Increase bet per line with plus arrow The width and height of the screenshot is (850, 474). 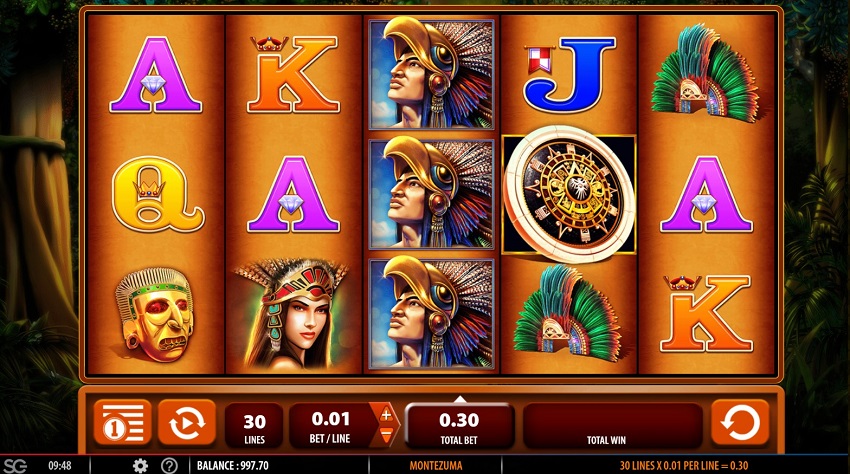[x=386, y=415]
